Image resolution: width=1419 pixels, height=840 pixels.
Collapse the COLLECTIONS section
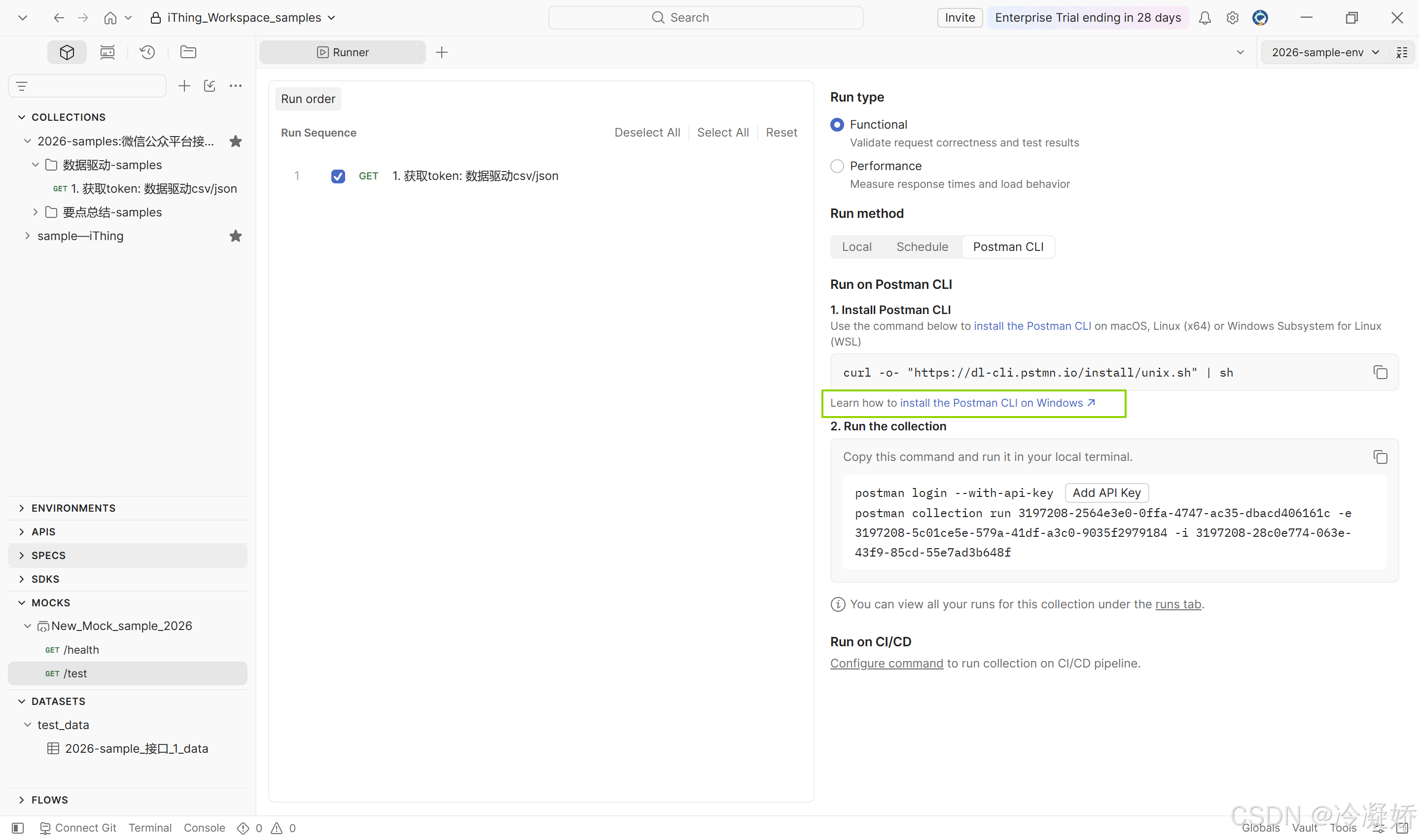tap(22, 117)
